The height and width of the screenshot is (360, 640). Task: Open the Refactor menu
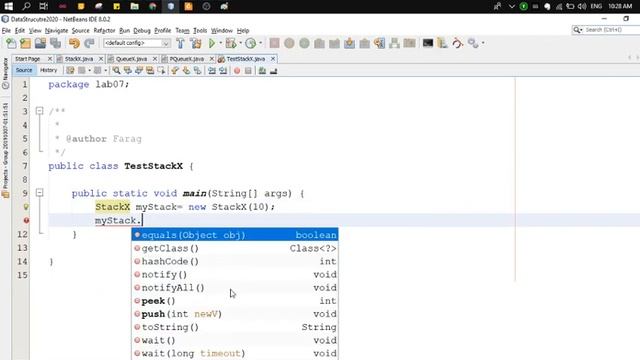pyautogui.click(x=104, y=31)
